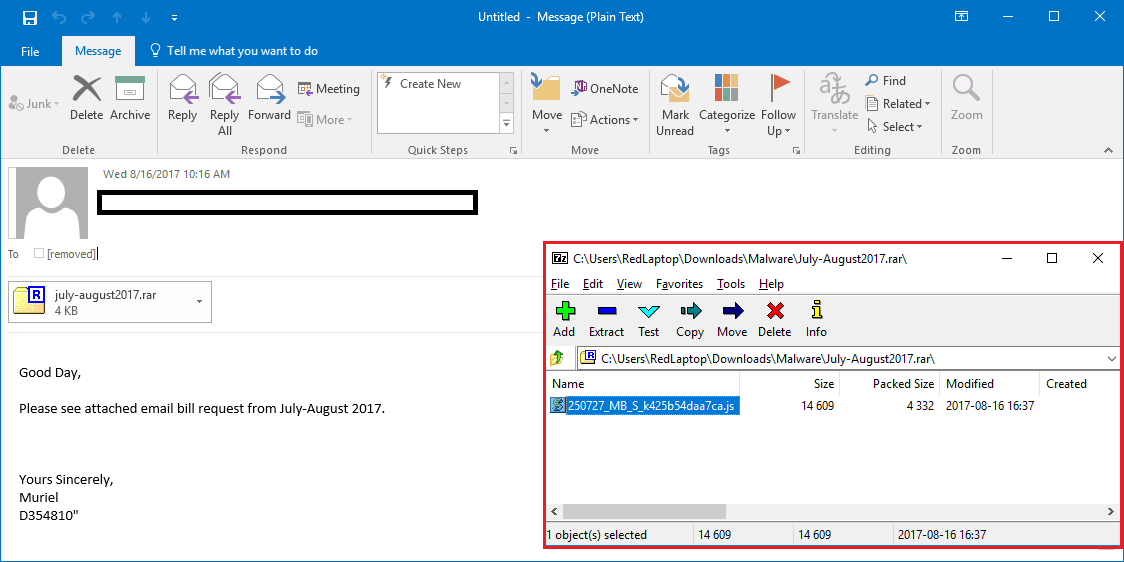Tick the [removed] recipient presence box
Viewport: 1124px width, 562px height.
pos(39,253)
